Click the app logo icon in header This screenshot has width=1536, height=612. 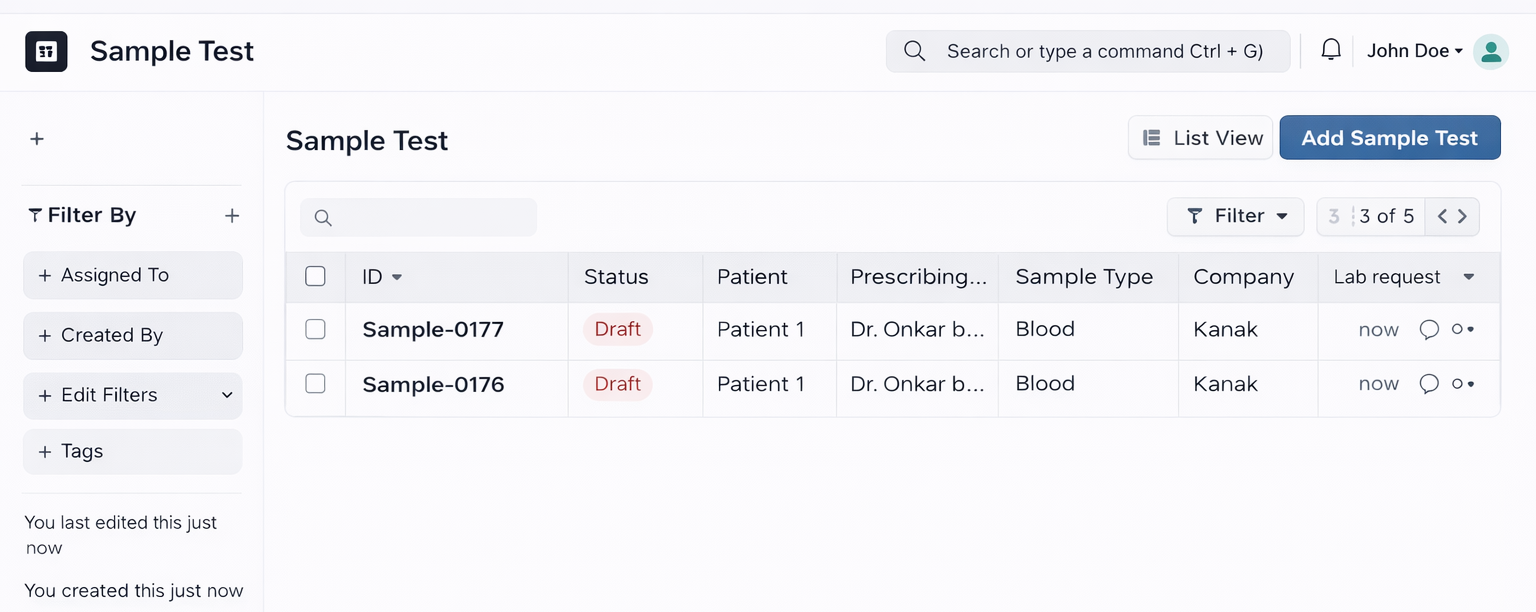(46, 51)
